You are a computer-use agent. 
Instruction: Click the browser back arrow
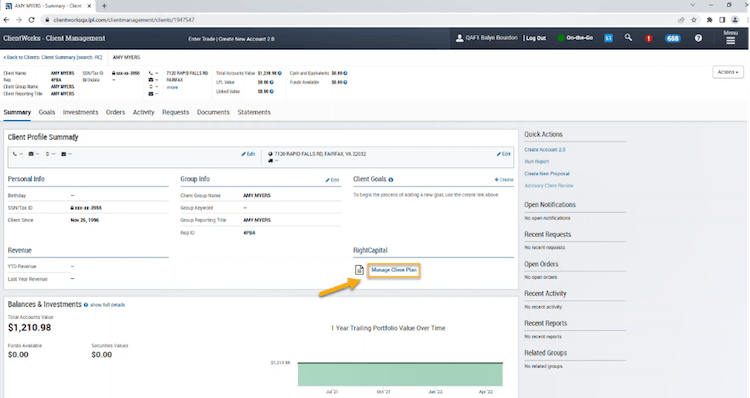point(6,20)
